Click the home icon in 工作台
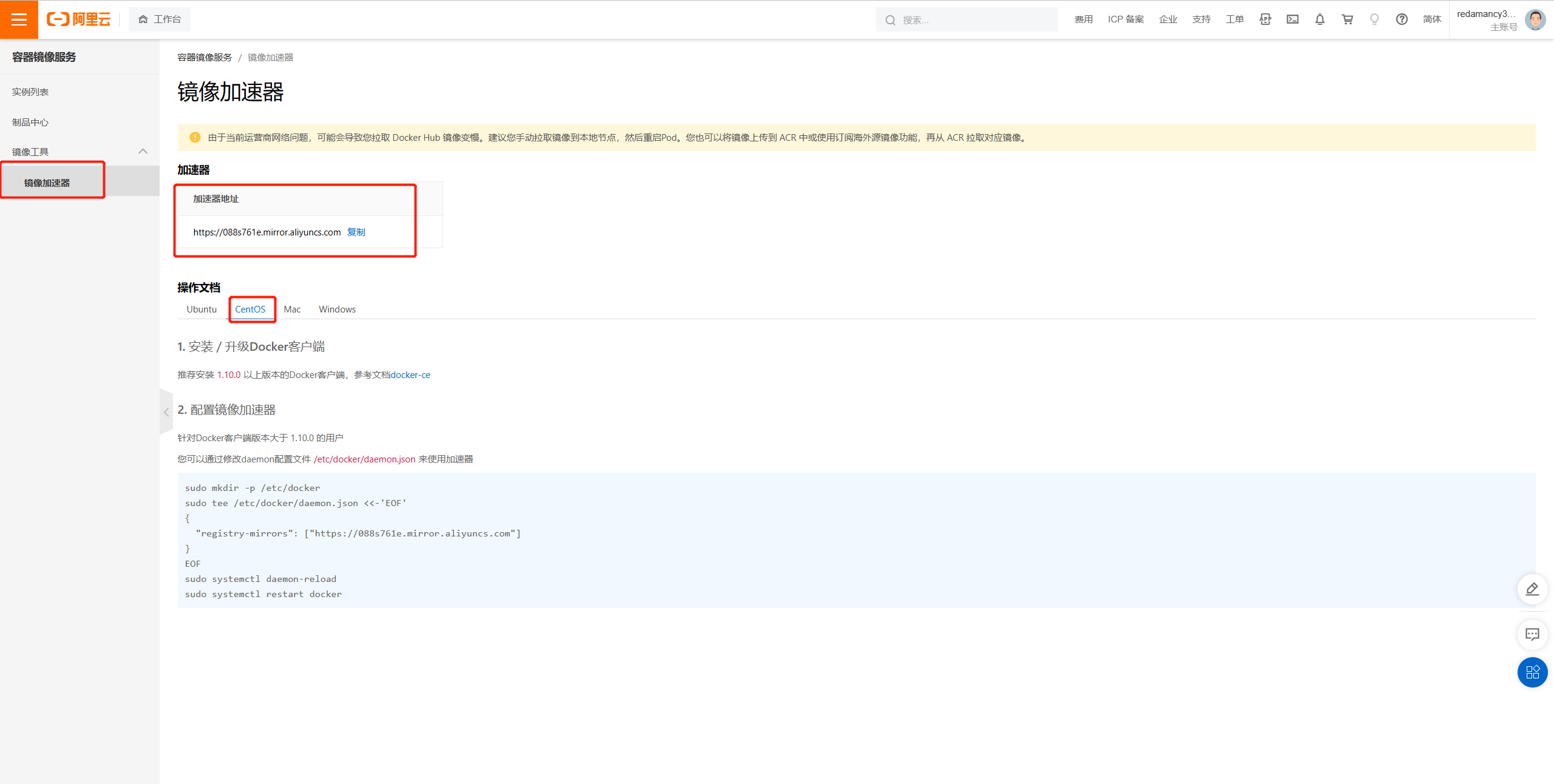Viewport: 1554px width, 784px height. coord(143,19)
